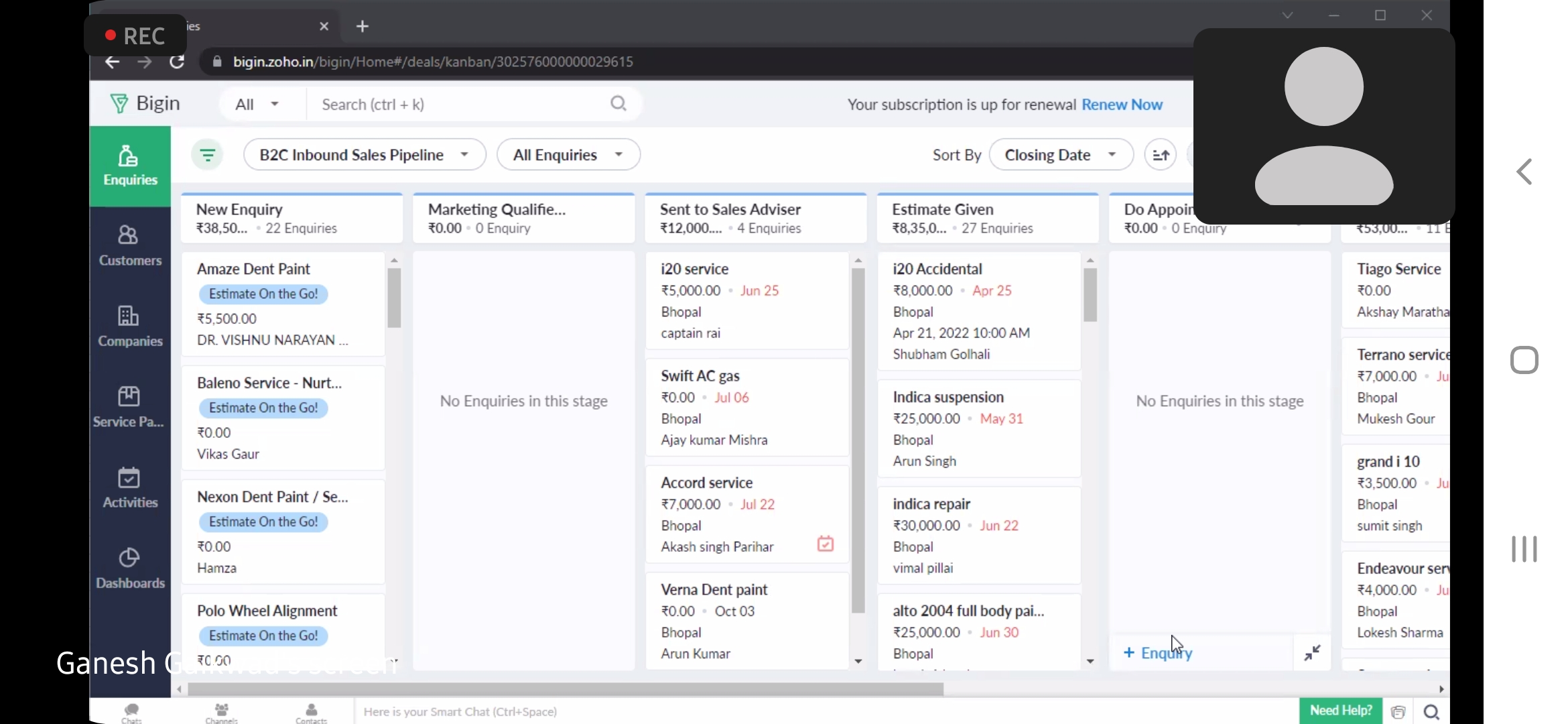Click the green filter icon
The height and width of the screenshot is (724, 1568).
(207, 155)
